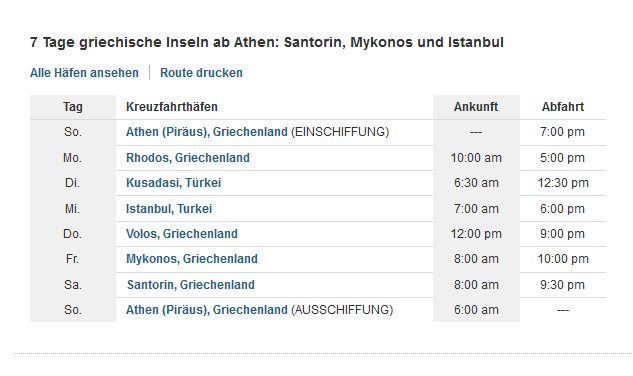
Task: Open the Athen (Piräus) Einschiffung port link
Action: (207, 132)
